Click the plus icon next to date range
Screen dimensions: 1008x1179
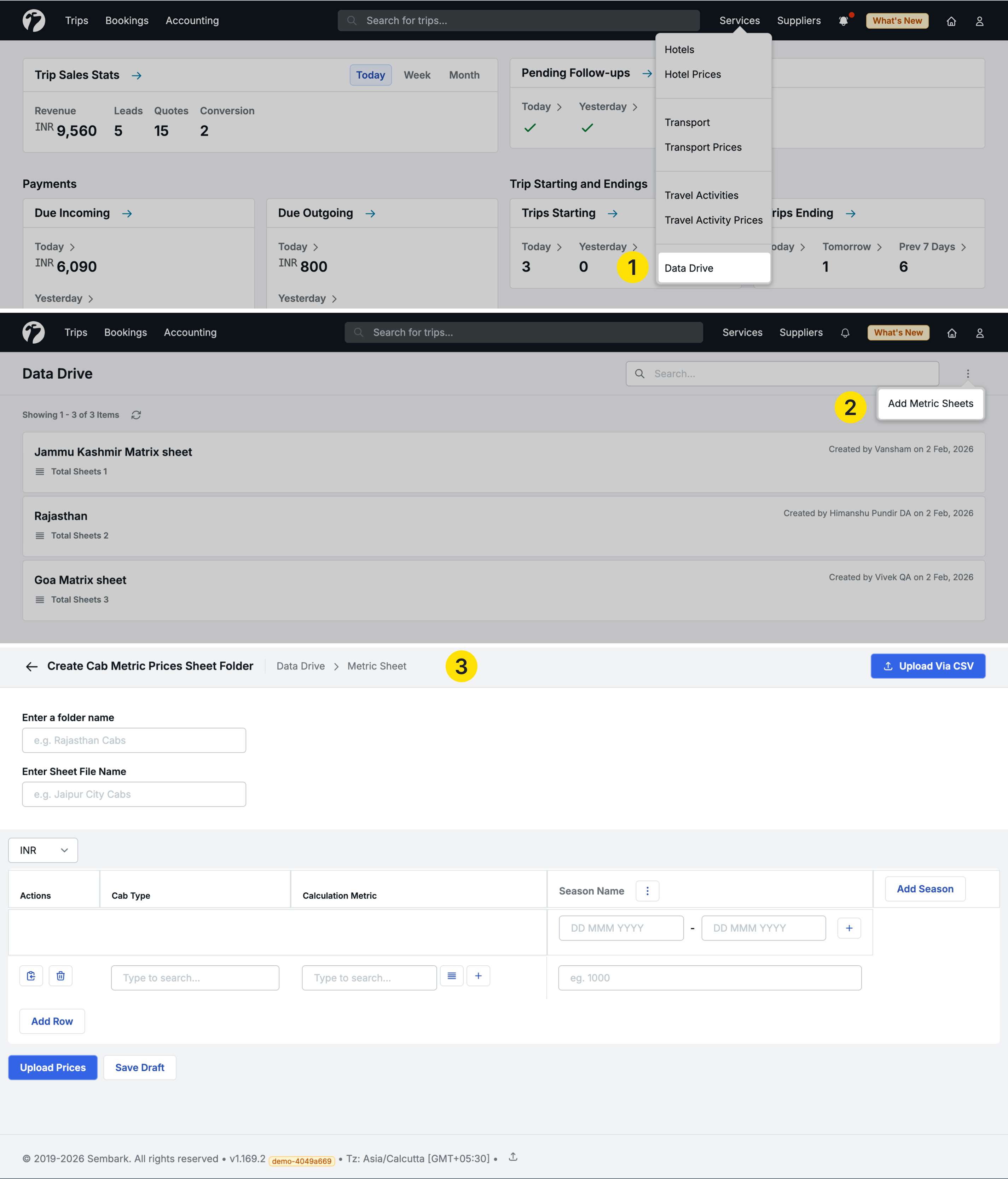click(x=849, y=928)
